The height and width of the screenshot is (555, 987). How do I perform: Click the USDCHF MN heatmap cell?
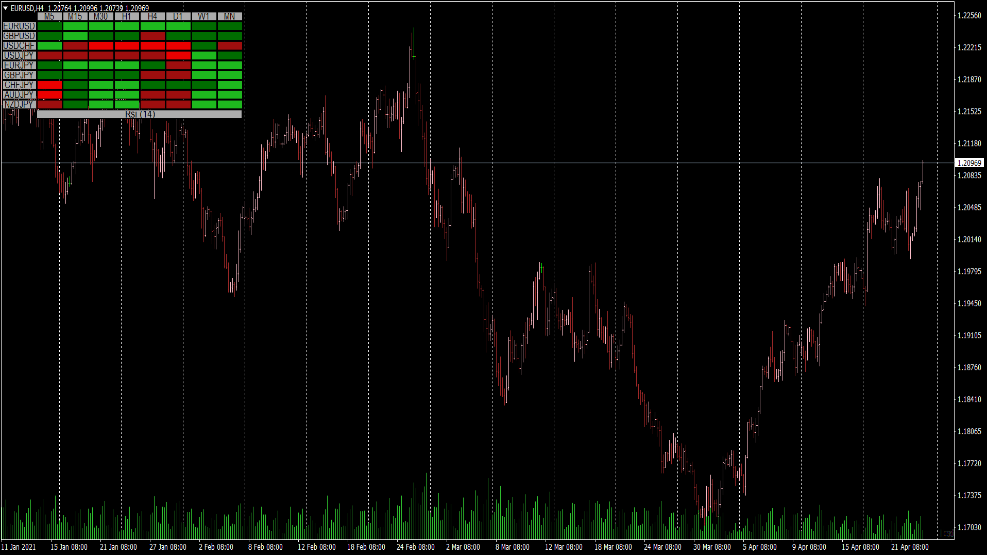230,46
